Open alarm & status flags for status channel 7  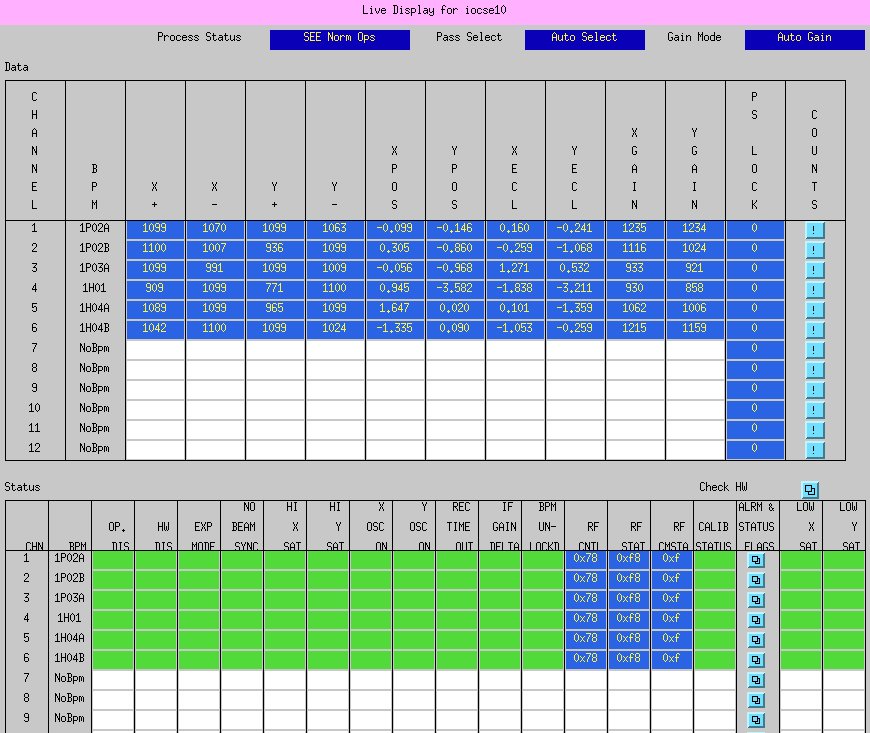point(756,680)
